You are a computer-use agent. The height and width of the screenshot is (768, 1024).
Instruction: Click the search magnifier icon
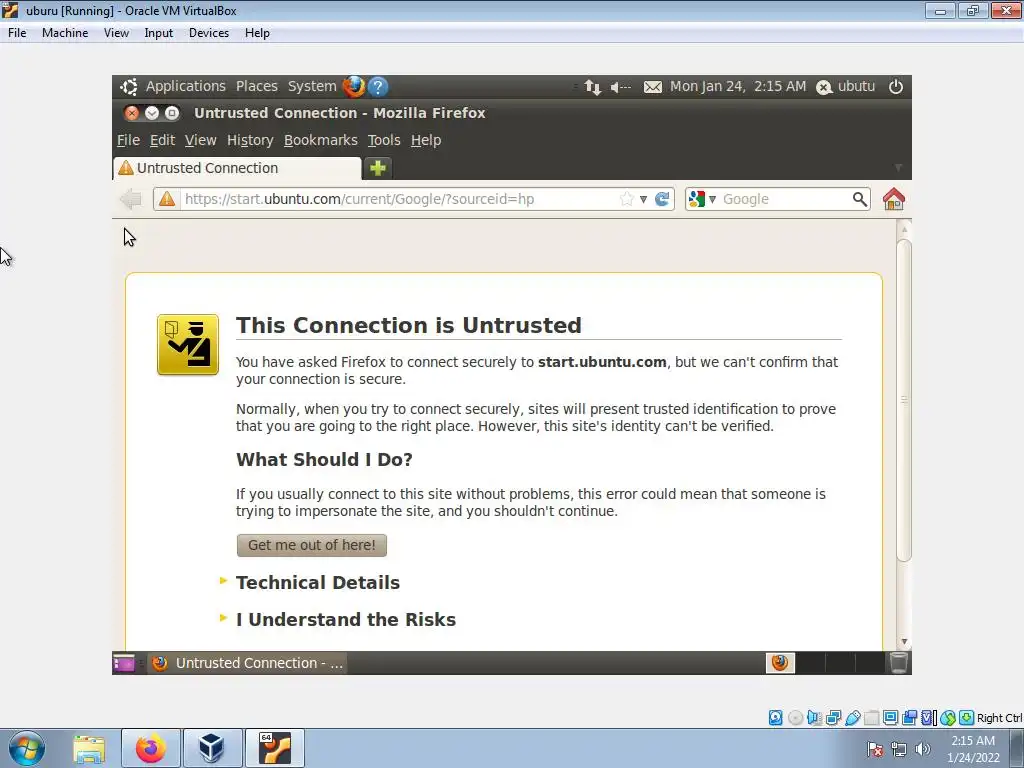tap(860, 199)
